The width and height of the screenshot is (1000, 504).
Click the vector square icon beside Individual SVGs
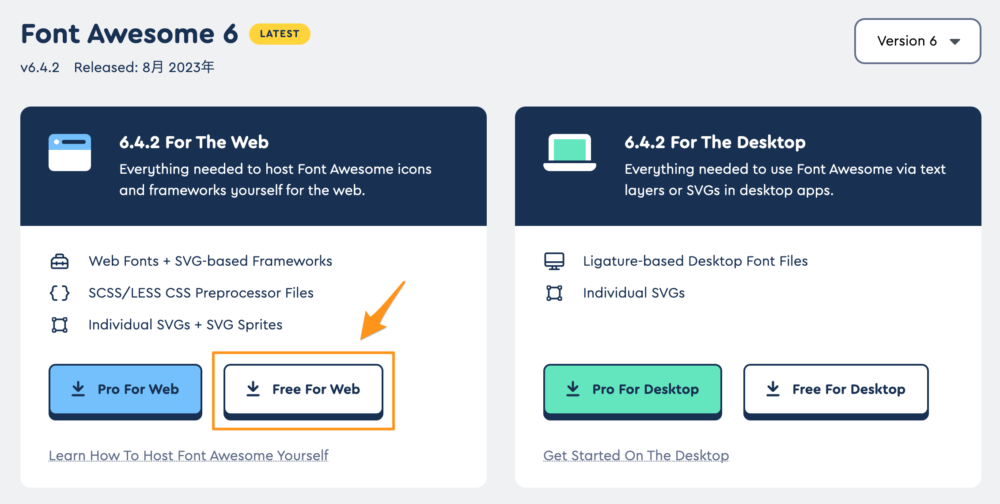coord(554,293)
